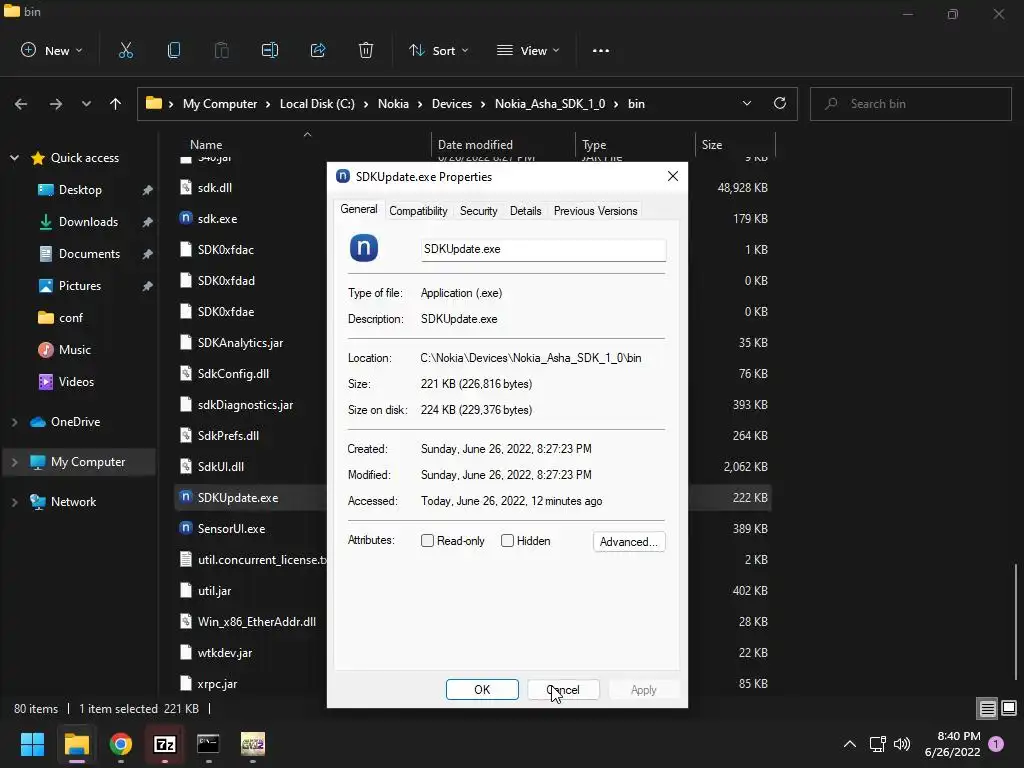Close the SDKUpdate.exe Properties dialog

673,176
